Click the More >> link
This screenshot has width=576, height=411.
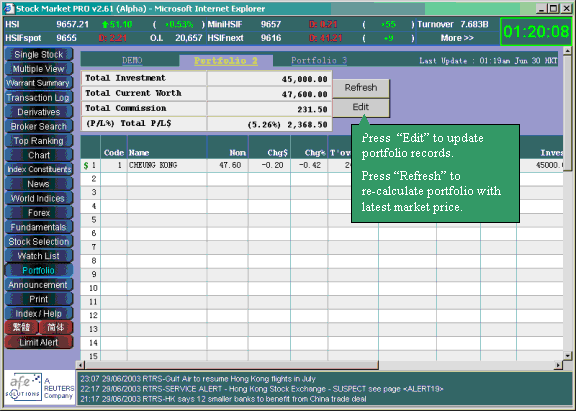click(457, 38)
